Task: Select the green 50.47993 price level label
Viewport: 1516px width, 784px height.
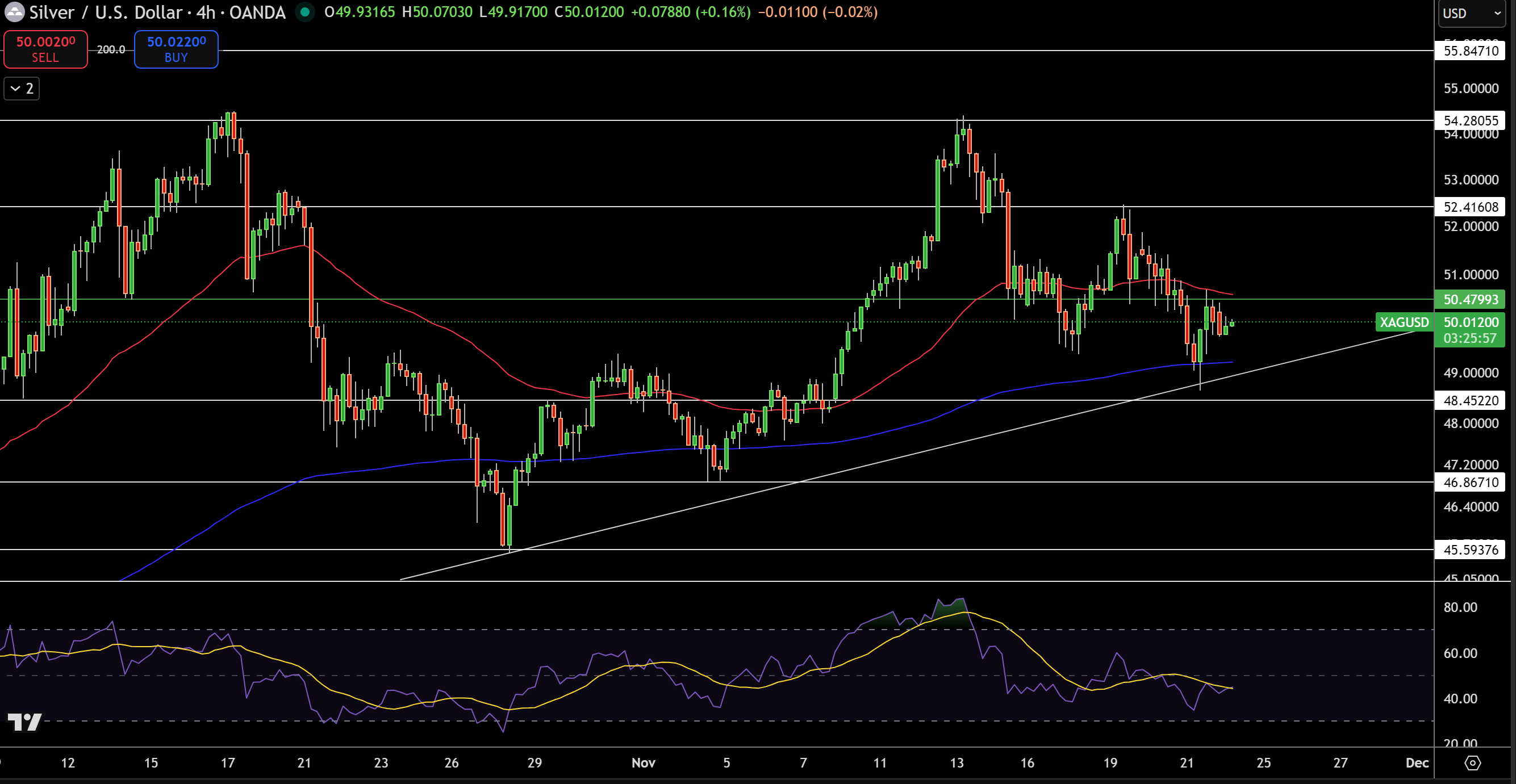Action: click(x=1470, y=299)
